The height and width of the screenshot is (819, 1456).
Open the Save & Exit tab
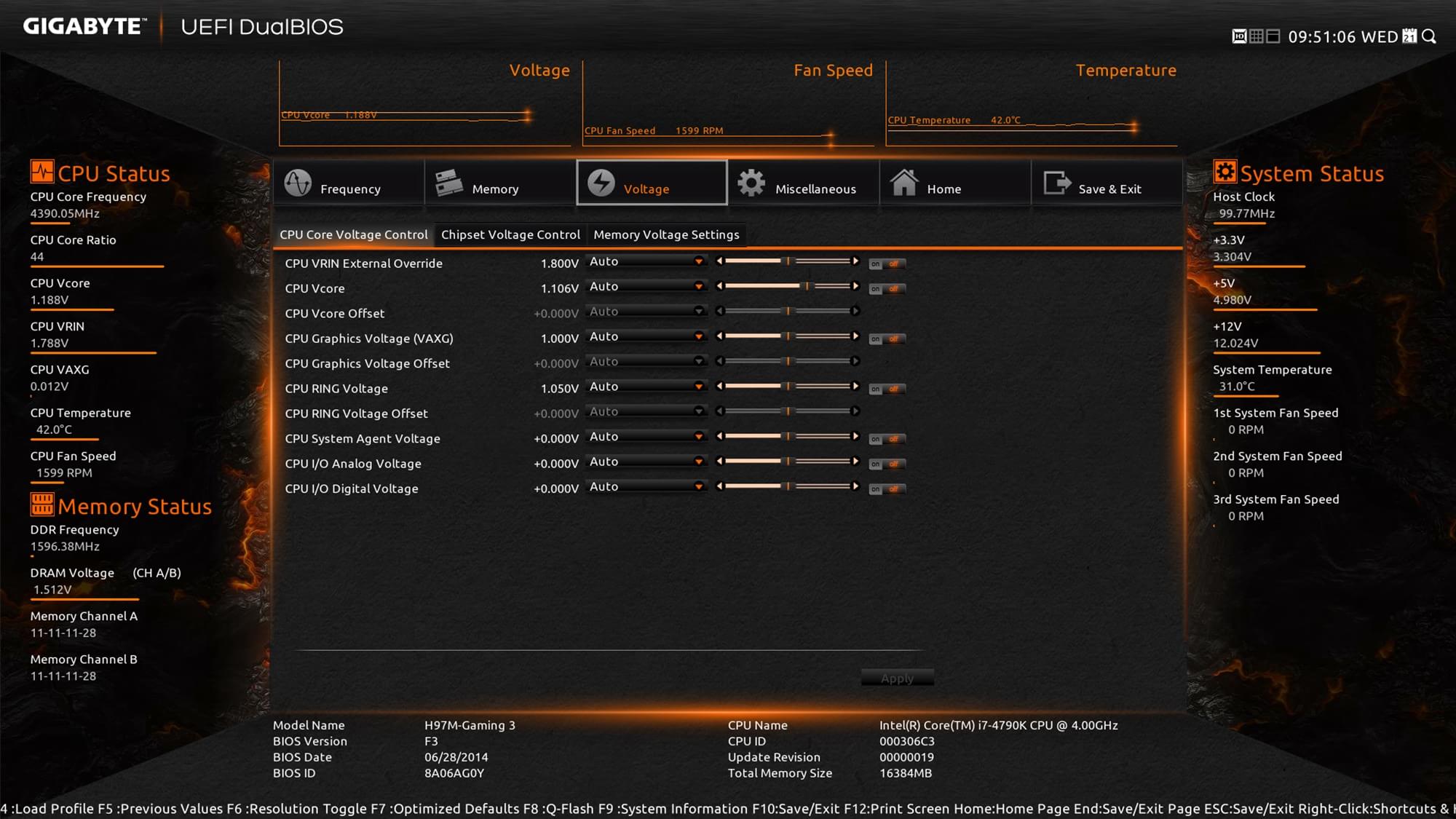click(1107, 183)
